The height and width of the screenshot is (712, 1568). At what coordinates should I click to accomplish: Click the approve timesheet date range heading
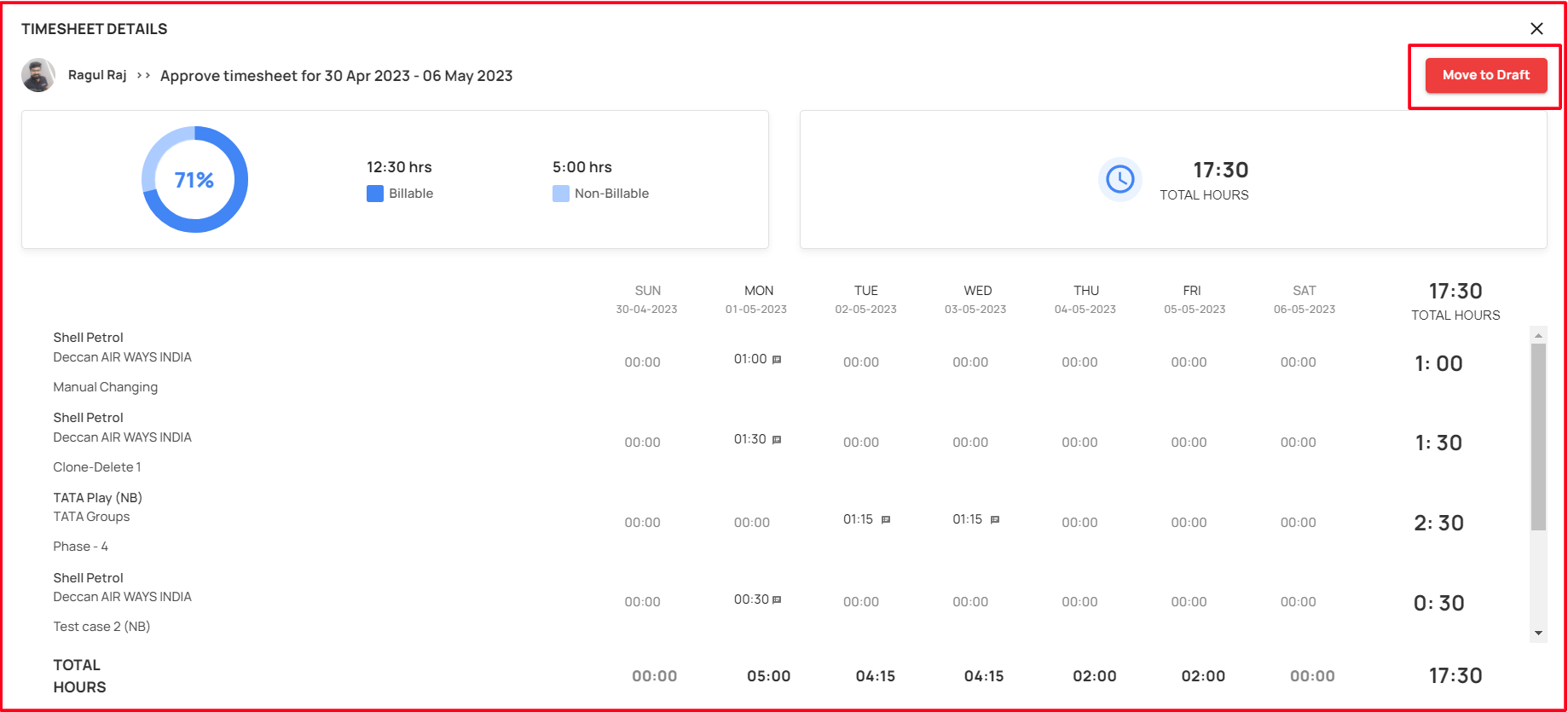pos(337,76)
